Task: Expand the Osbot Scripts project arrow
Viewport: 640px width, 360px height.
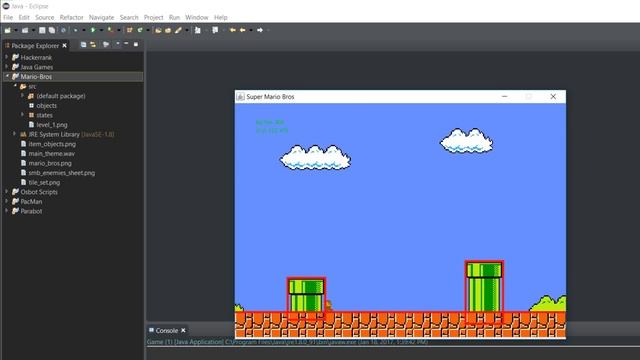Action: 7,191
